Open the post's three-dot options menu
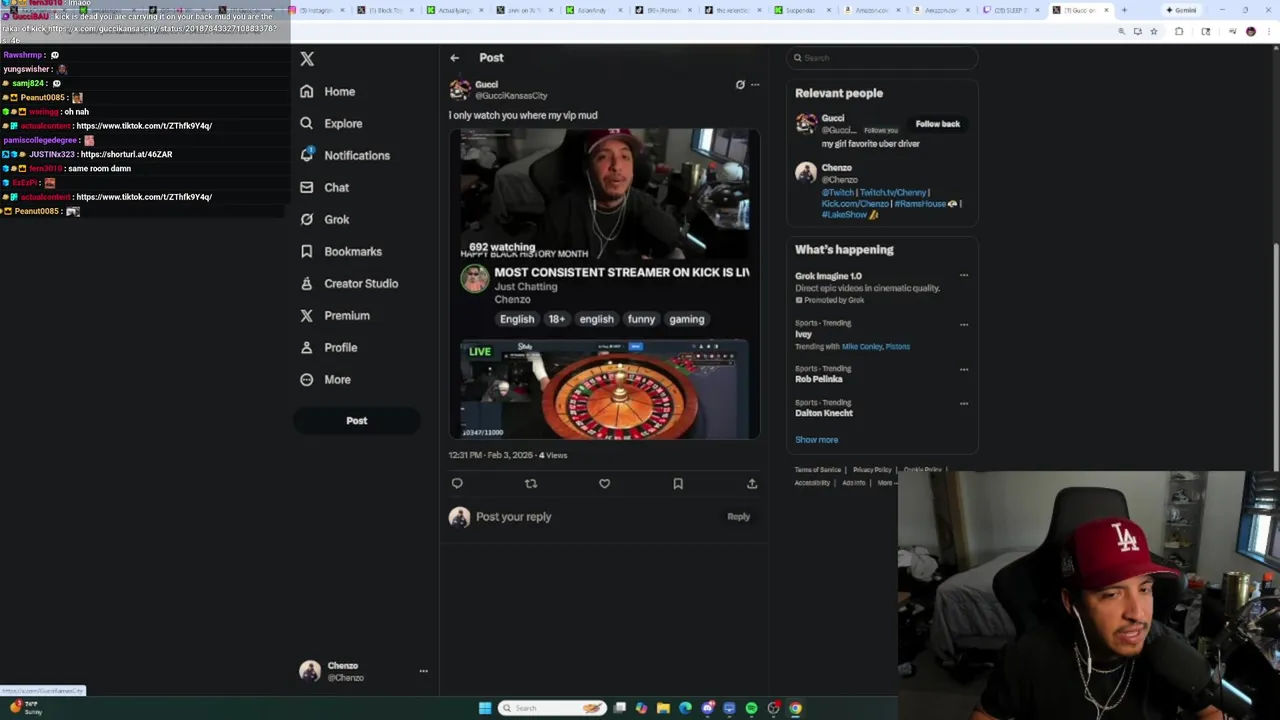Image resolution: width=1280 pixels, height=720 pixels. [755, 85]
